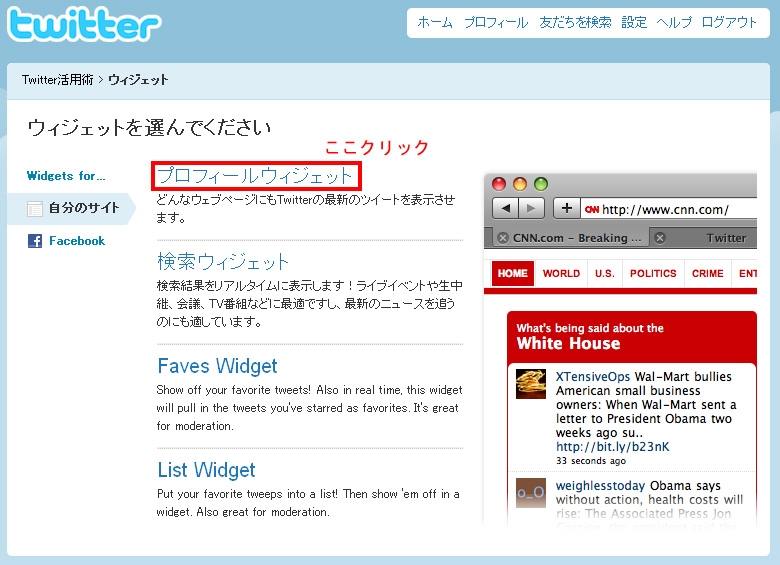Click U.S. in the CNN nav bar

(605, 274)
